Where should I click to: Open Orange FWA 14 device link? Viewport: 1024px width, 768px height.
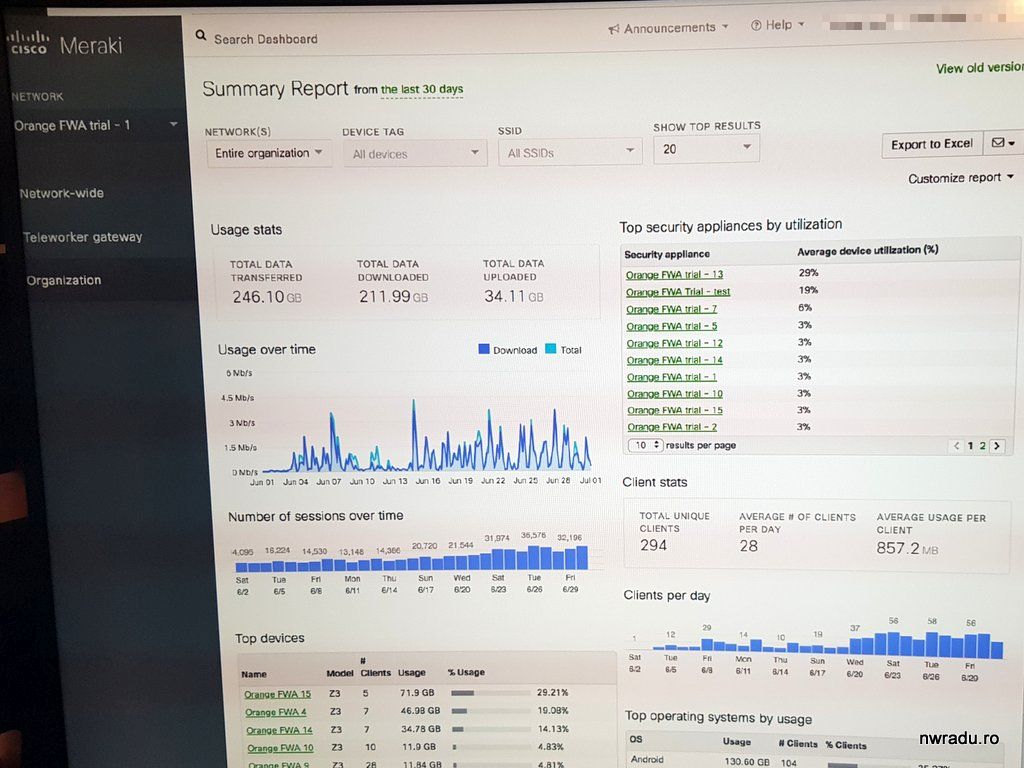[x=280, y=730]
